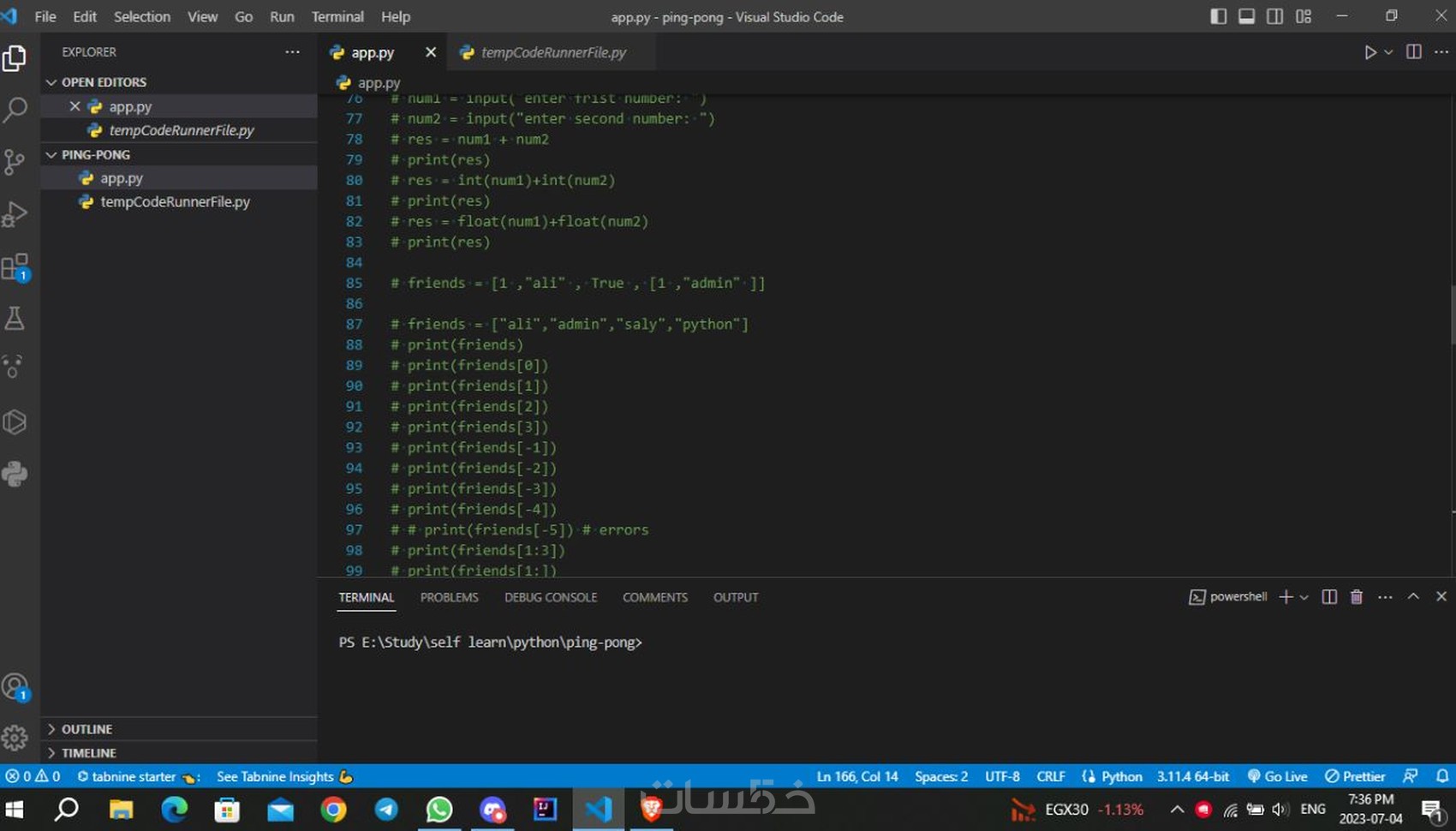This screenshot has height=831, width=1456.
Task: Open Source Control view
Action: tap(15, 162)
